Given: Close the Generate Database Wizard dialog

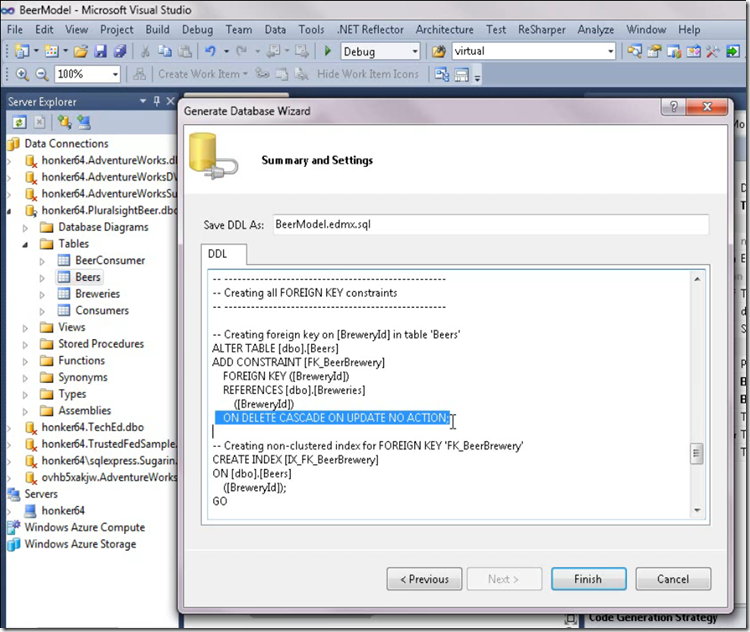Looking at the screenshot, I should (707, 106).
